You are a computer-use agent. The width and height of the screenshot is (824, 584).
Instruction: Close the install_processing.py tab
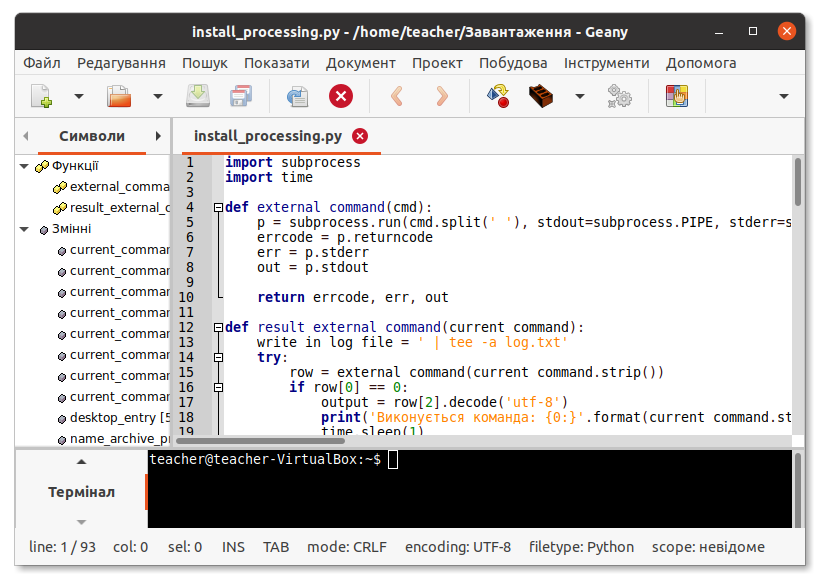point(360,136)
